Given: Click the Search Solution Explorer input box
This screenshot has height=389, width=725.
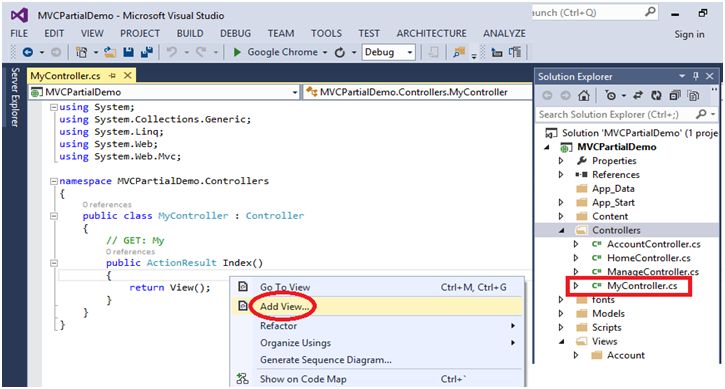Looking at the screenshot, I should (x=616, y=114).
